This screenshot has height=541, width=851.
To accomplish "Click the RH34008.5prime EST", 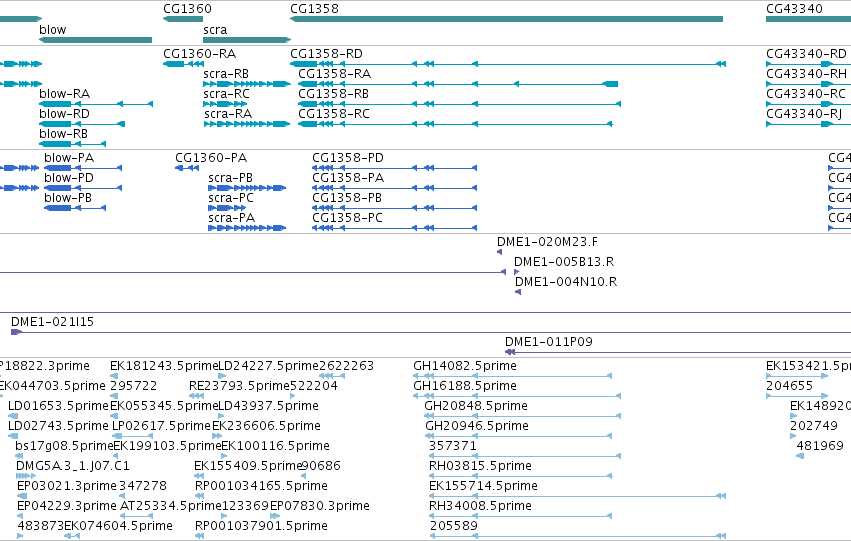I will [x=520, y=517].
